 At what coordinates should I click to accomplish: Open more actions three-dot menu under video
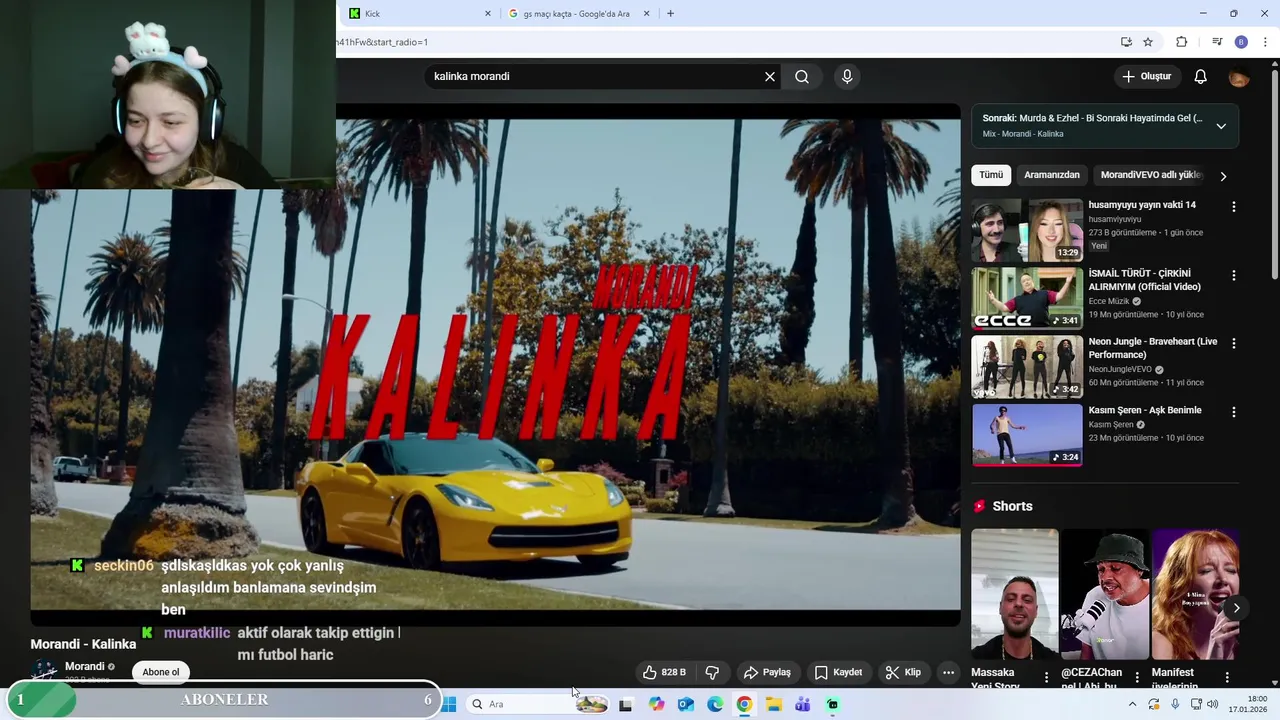coord(948,672)
